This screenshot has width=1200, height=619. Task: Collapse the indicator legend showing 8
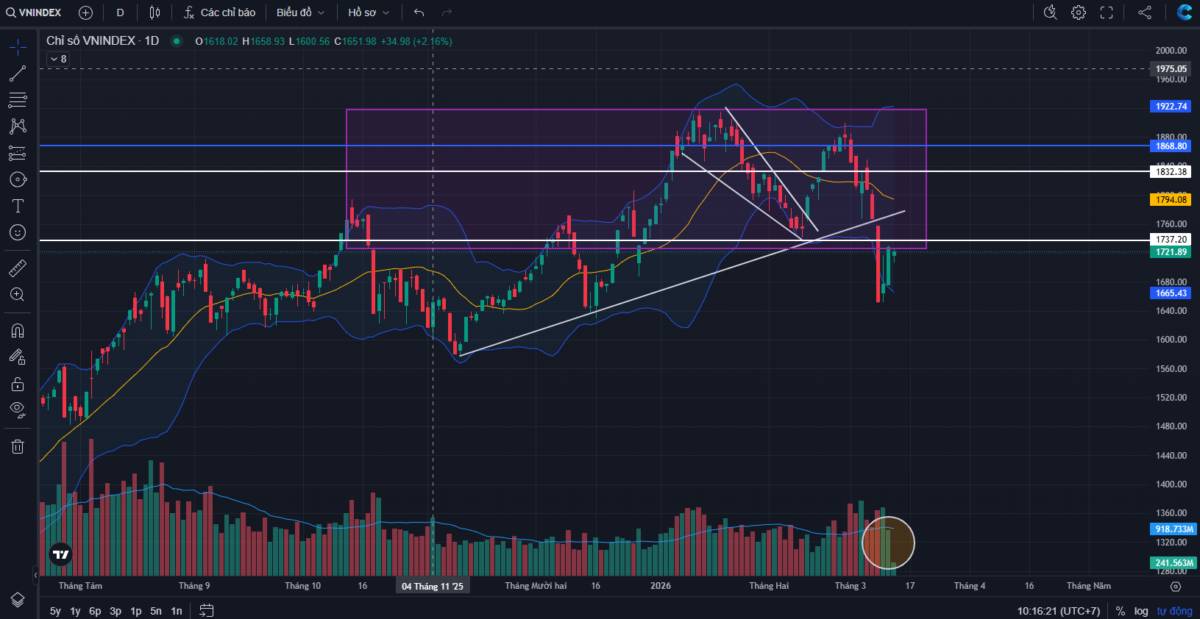click(58, 59)
